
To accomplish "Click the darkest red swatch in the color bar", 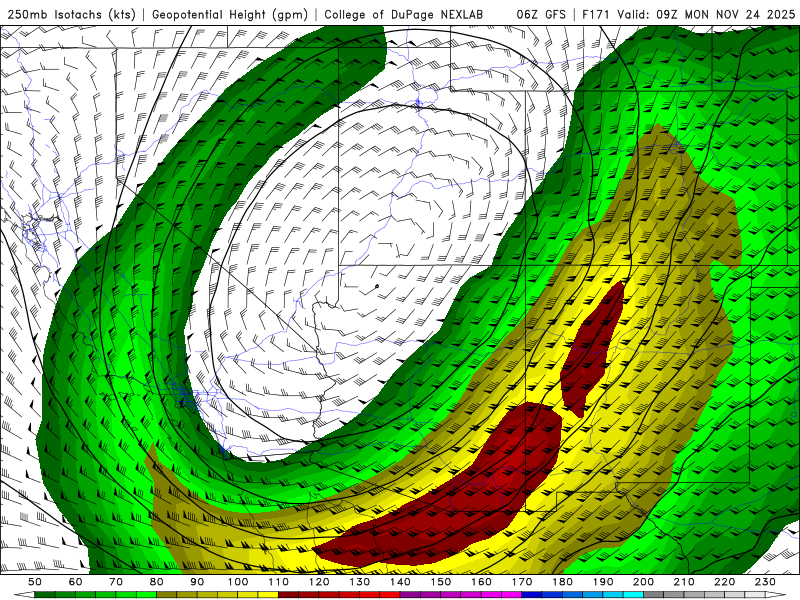I will pyautogui.click(x=289, y=595).
